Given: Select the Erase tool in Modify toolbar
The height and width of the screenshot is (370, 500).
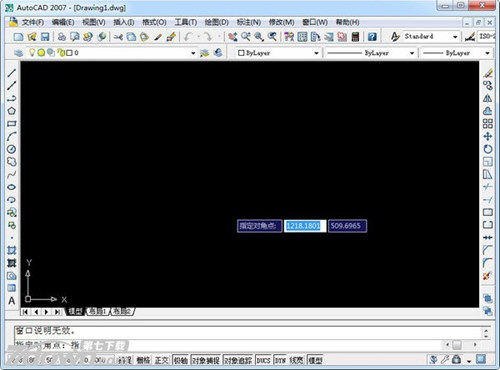Looking at the screenshot, I should (488, 73).
